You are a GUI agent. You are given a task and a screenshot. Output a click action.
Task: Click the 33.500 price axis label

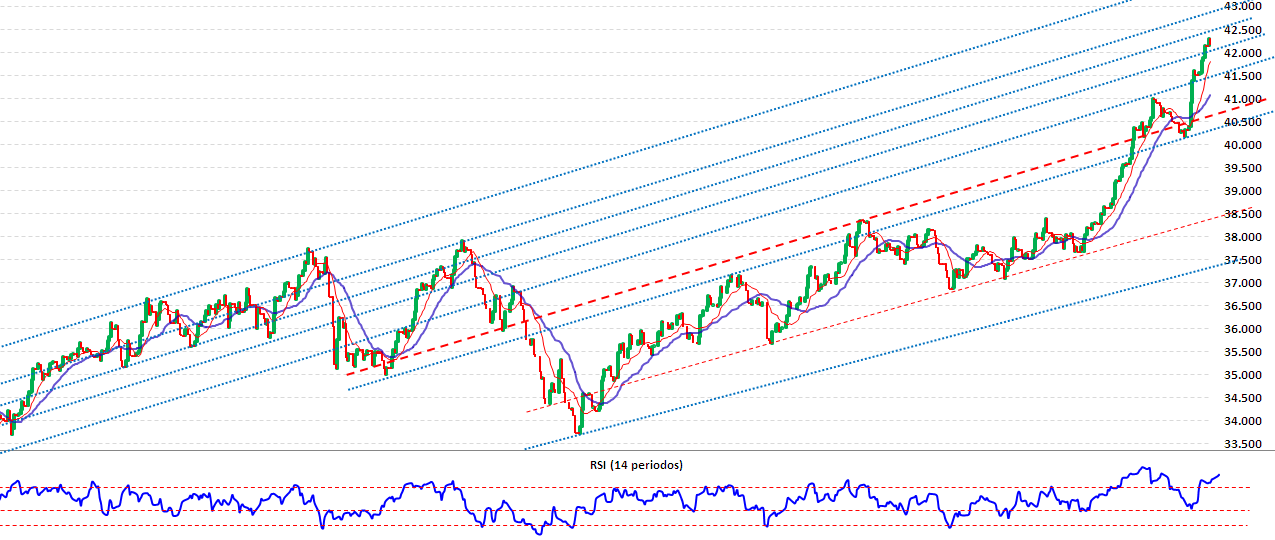click(1245, 444)
